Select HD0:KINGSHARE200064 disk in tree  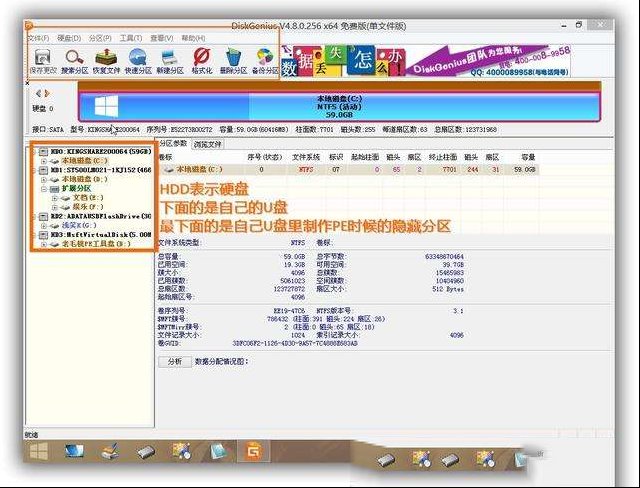(100, 151)
